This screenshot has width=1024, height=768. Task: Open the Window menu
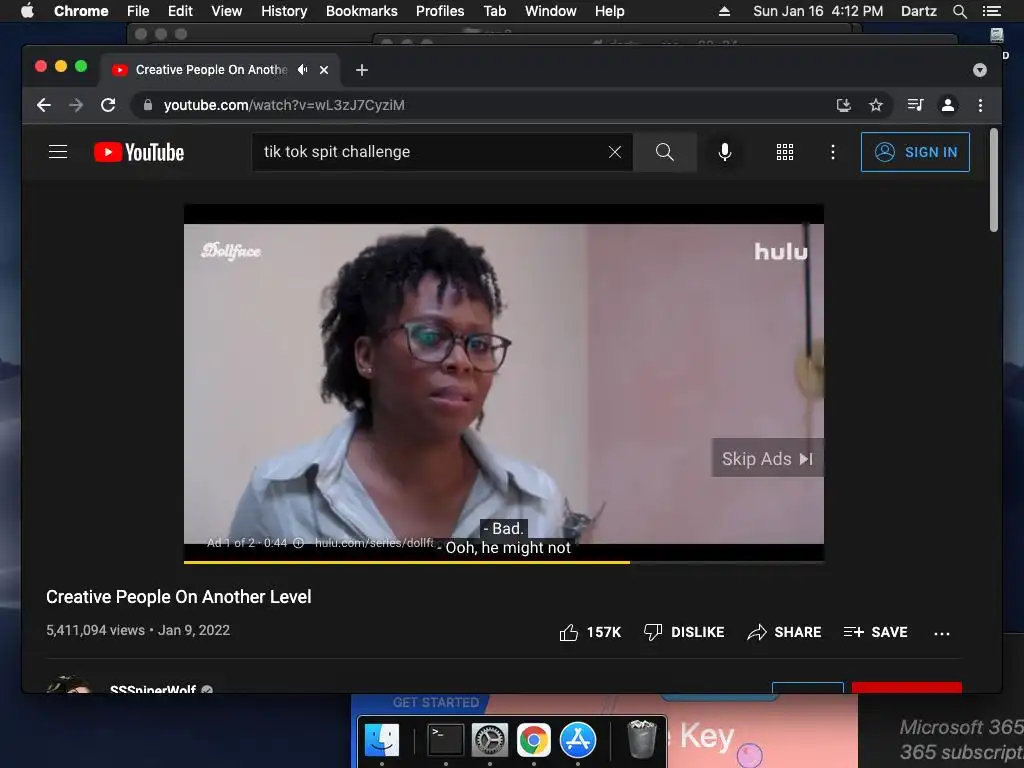[551, 11]
